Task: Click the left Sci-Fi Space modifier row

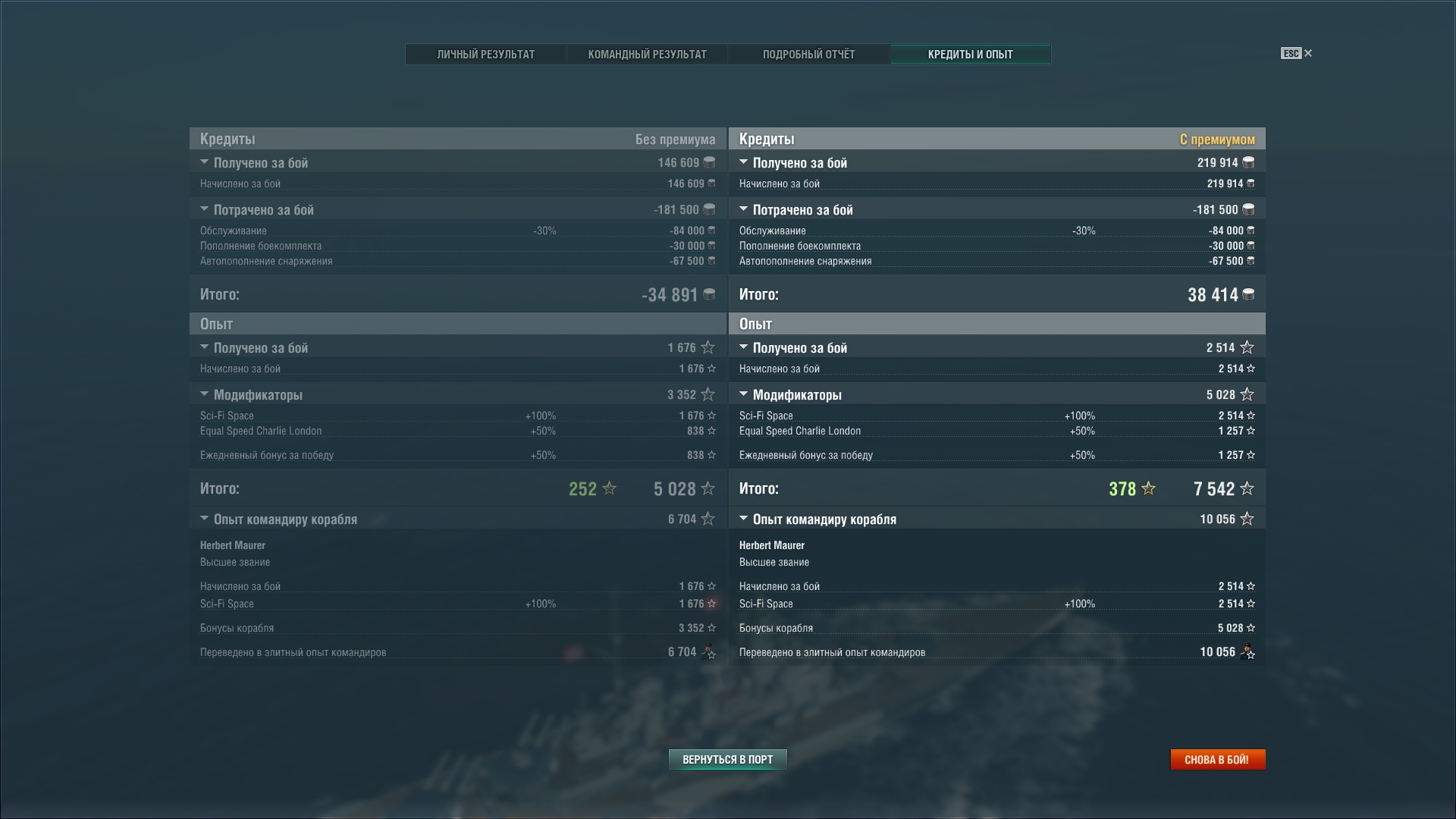Action: coord(458,416)
